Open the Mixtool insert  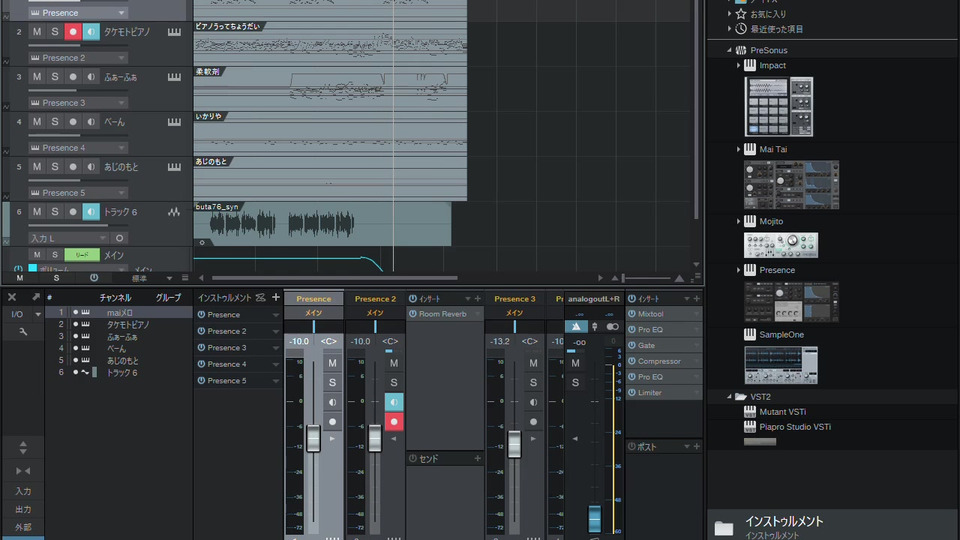664,313
